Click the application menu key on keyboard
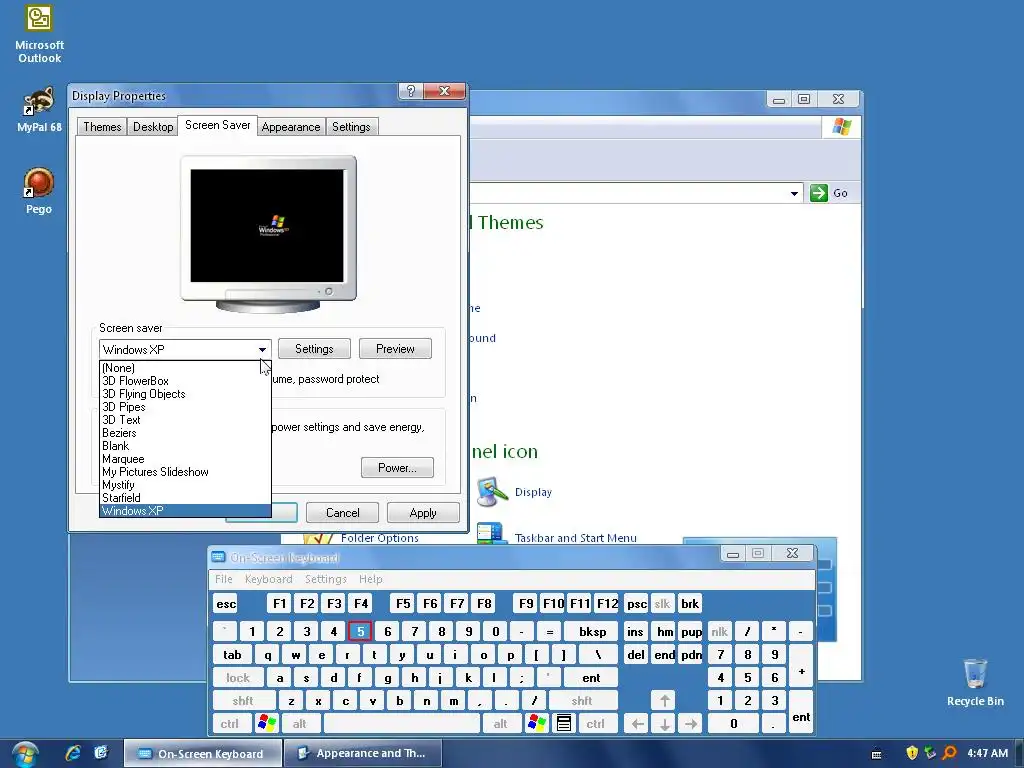This screenshot has height=768, width=1024. (564, 723)
